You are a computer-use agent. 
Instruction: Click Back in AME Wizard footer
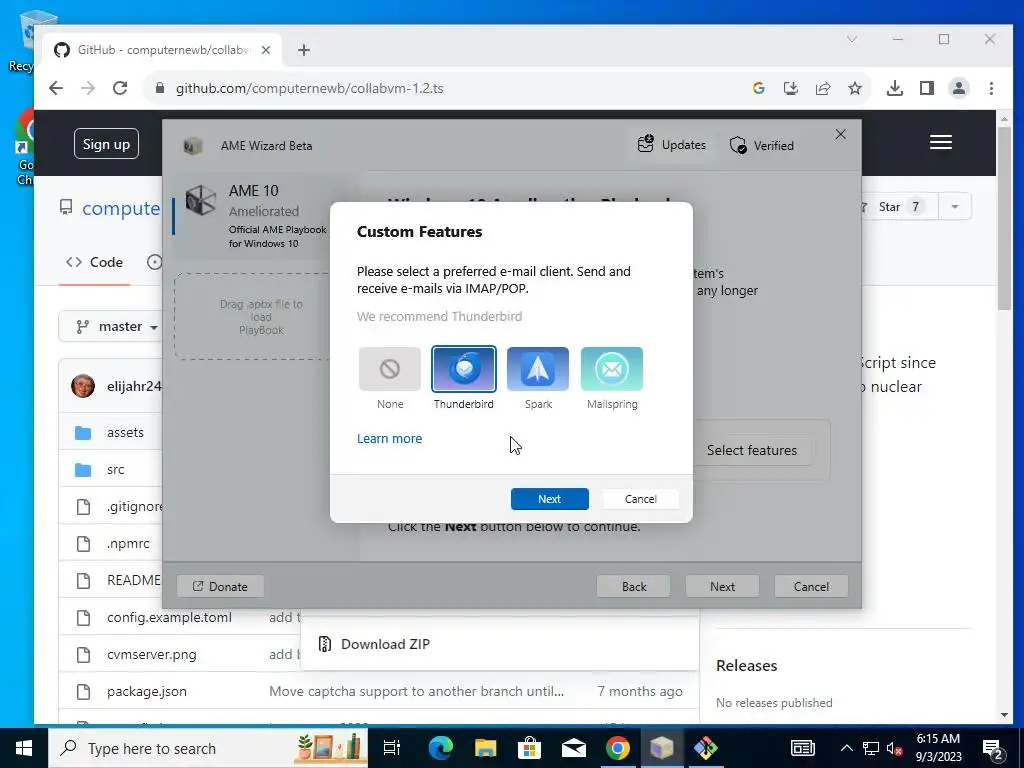(x=633, y=586)
